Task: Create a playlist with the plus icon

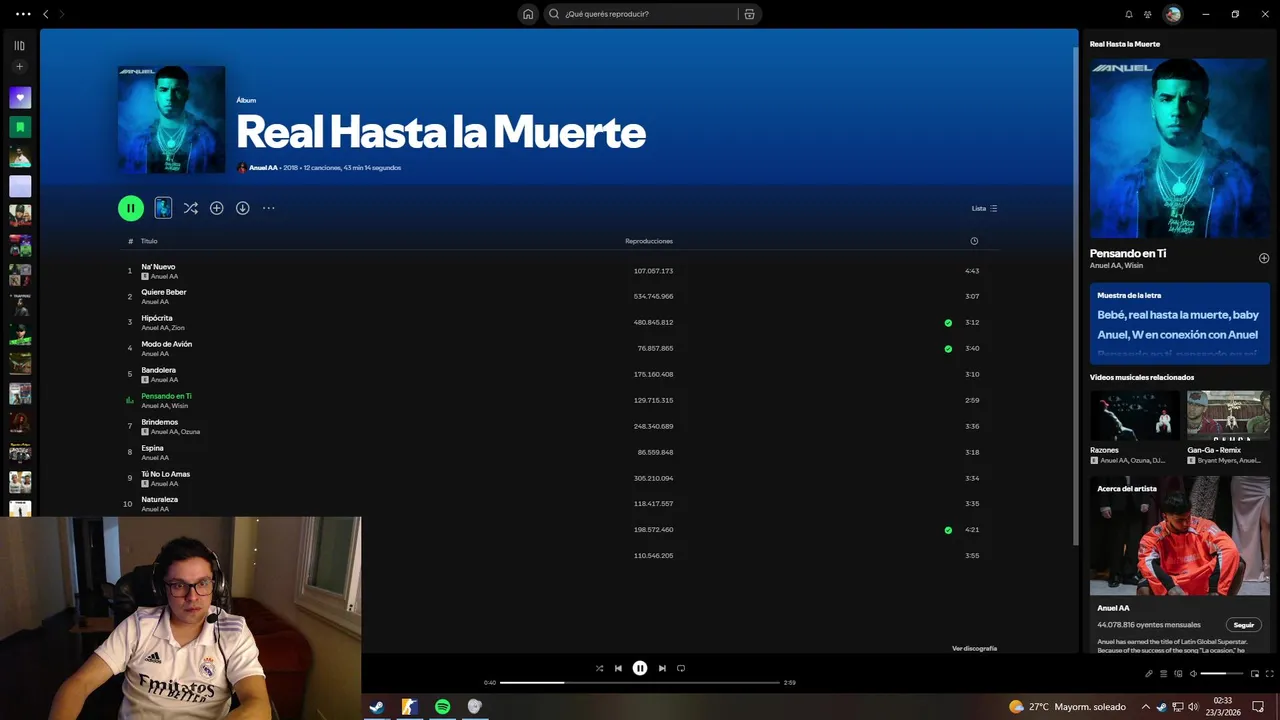Action: coord(19,67)
